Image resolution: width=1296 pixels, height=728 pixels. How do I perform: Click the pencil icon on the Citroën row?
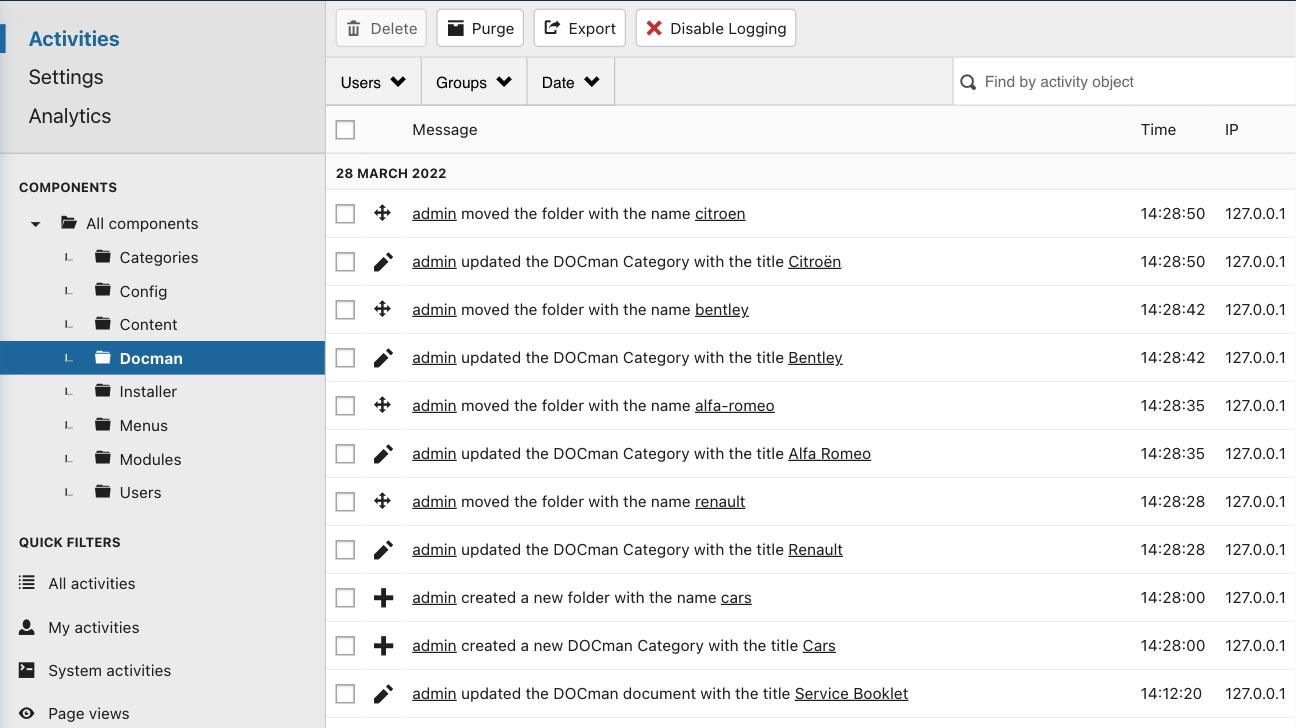click(383, 262)
